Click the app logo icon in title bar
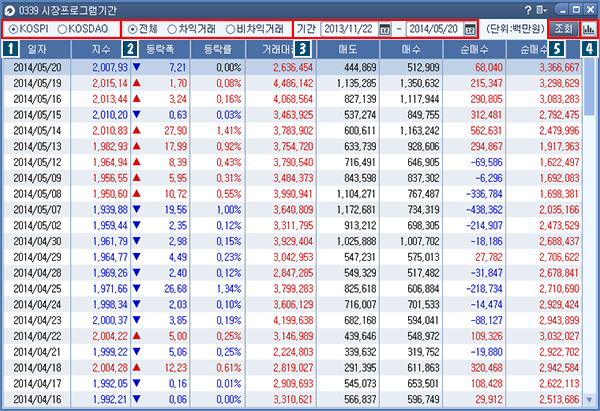This screenshot has width=600, height=411. pyautogui.click(x=9, y=9)
